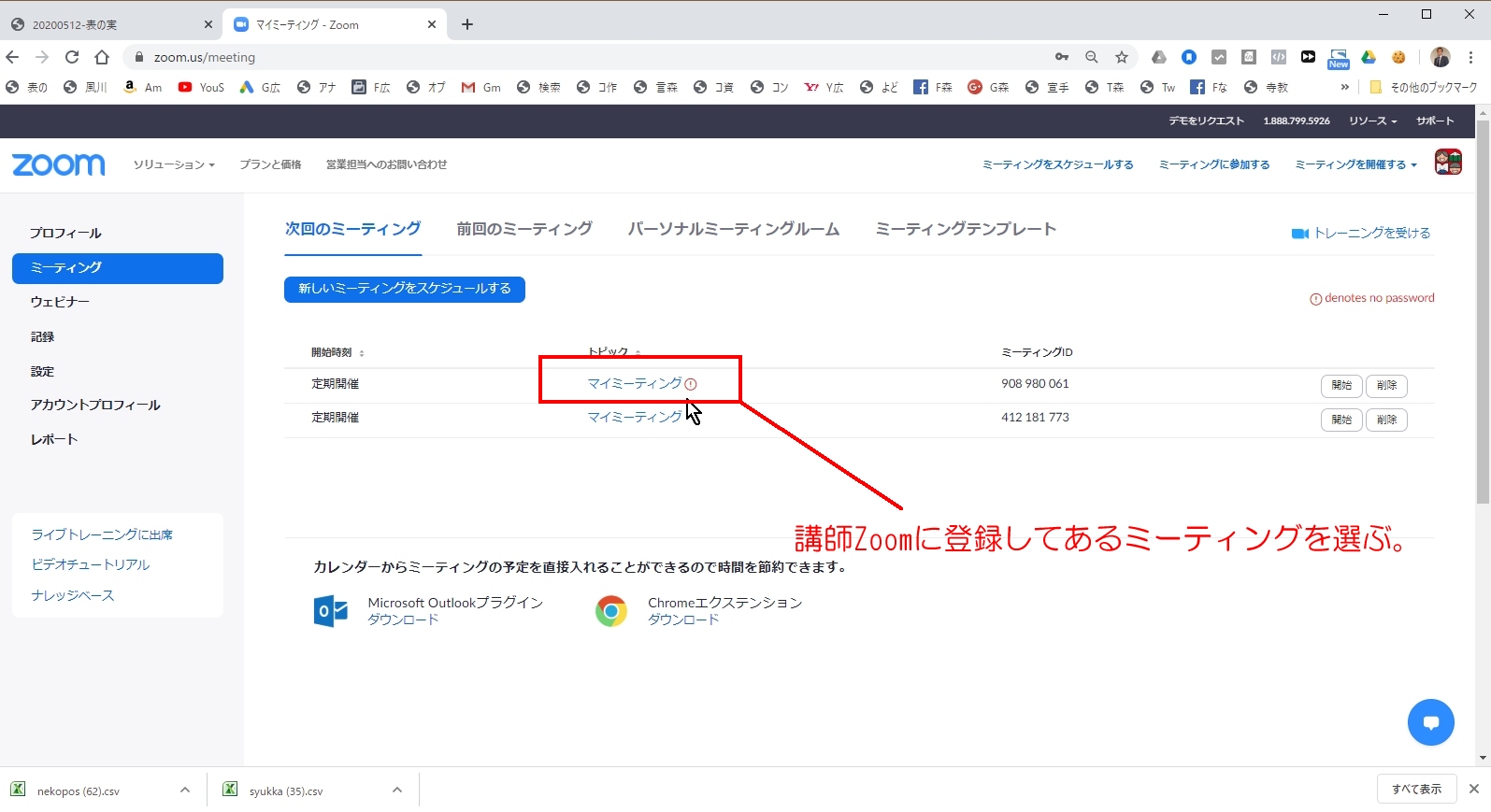The image size is (1491, 812).
Task: Expand ミーティングを開催する dropdown
Action: [1355, 164]
